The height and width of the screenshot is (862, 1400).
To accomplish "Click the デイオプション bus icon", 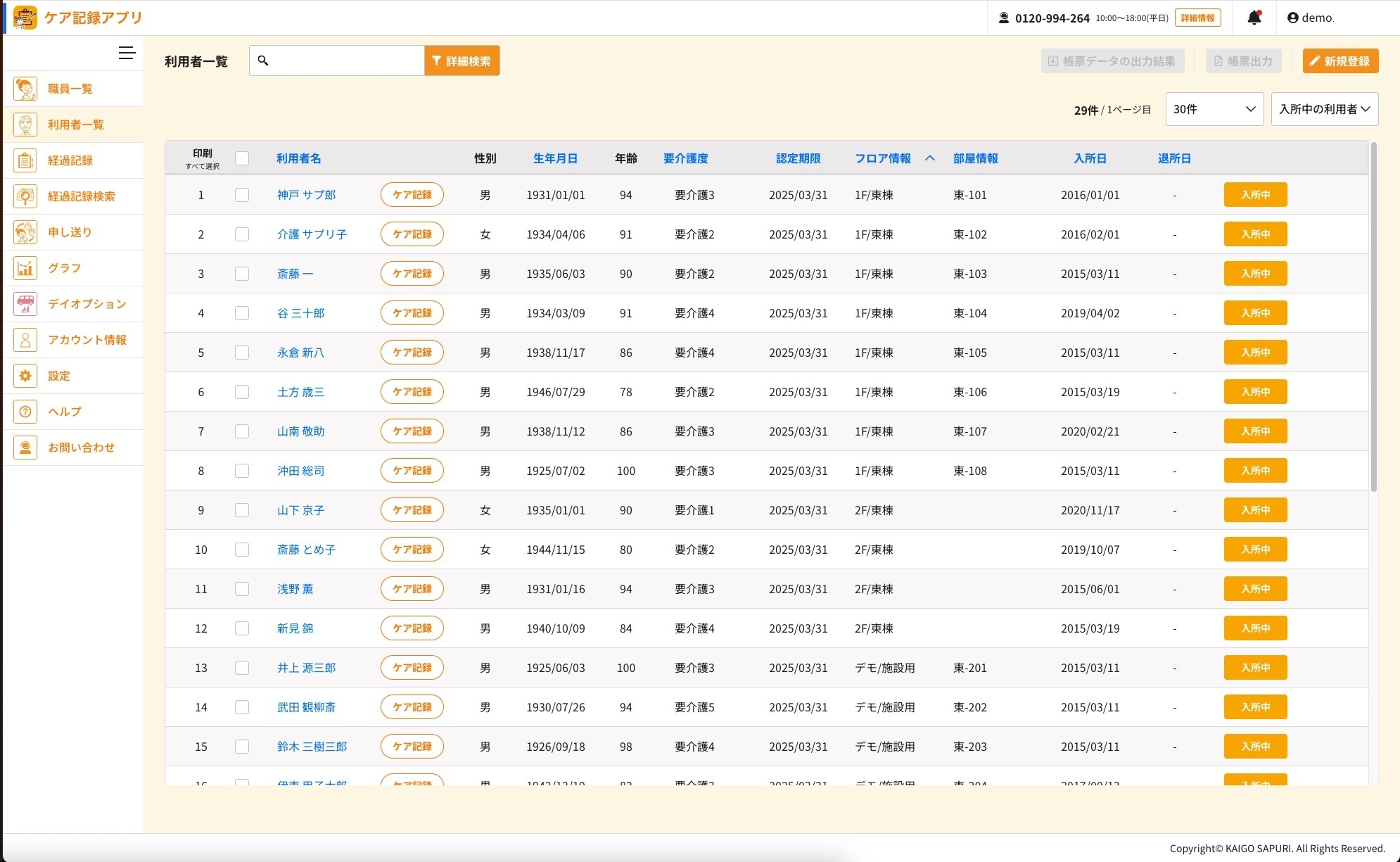I will 25,304.
